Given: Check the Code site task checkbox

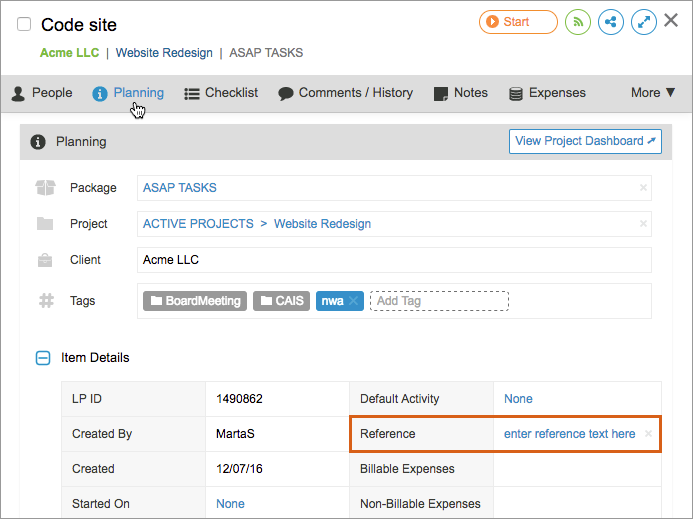Looking at the screenshot, I should 24,25.
